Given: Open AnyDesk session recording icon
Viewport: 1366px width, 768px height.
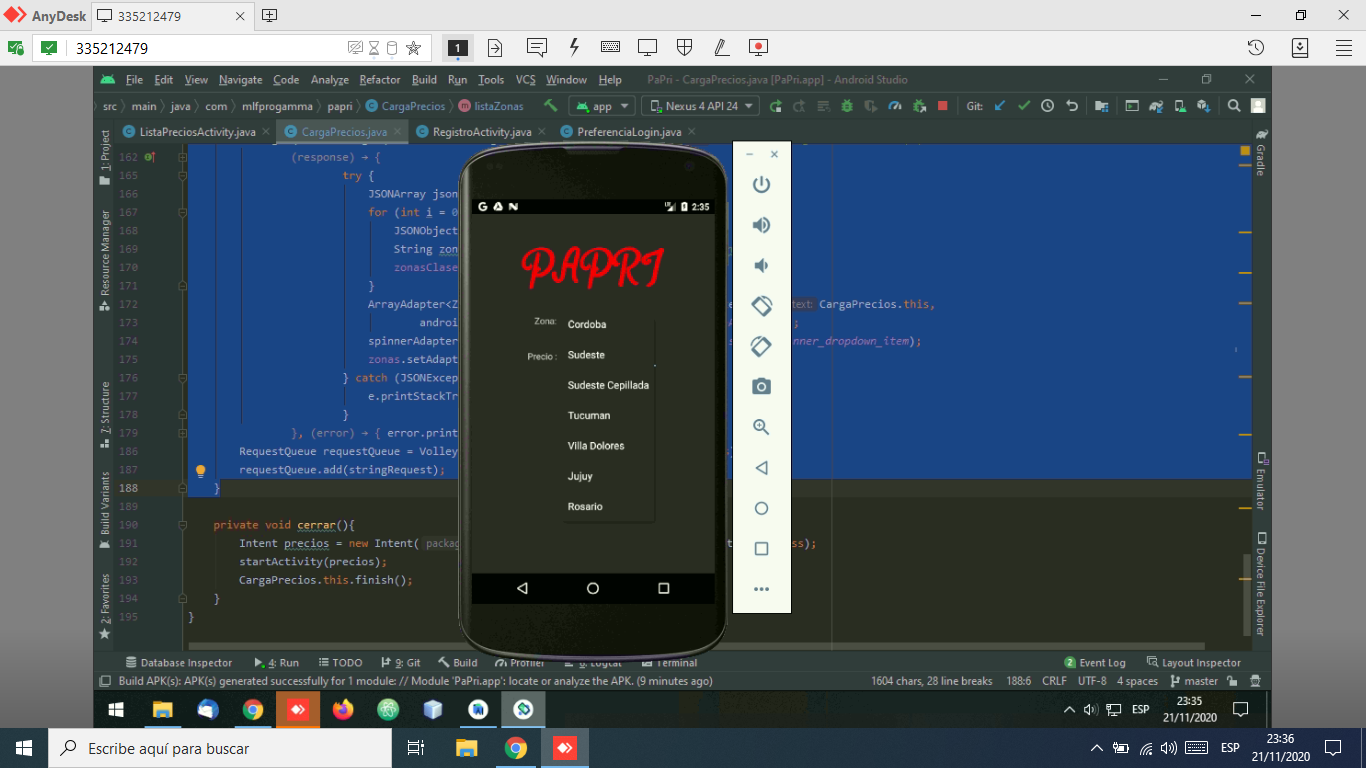Looking at the screenshot, I should pyautogui.click(x=758, y=47).
